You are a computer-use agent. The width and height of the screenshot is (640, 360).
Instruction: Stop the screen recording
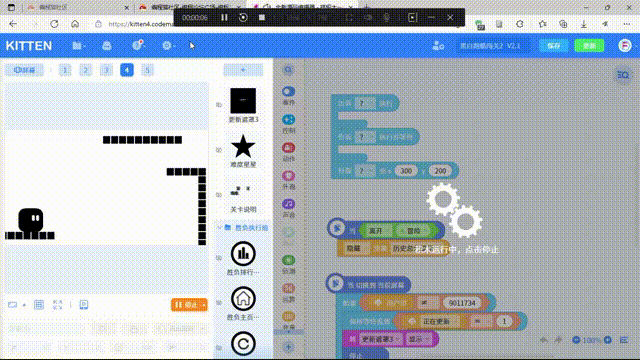coord(262,18)
